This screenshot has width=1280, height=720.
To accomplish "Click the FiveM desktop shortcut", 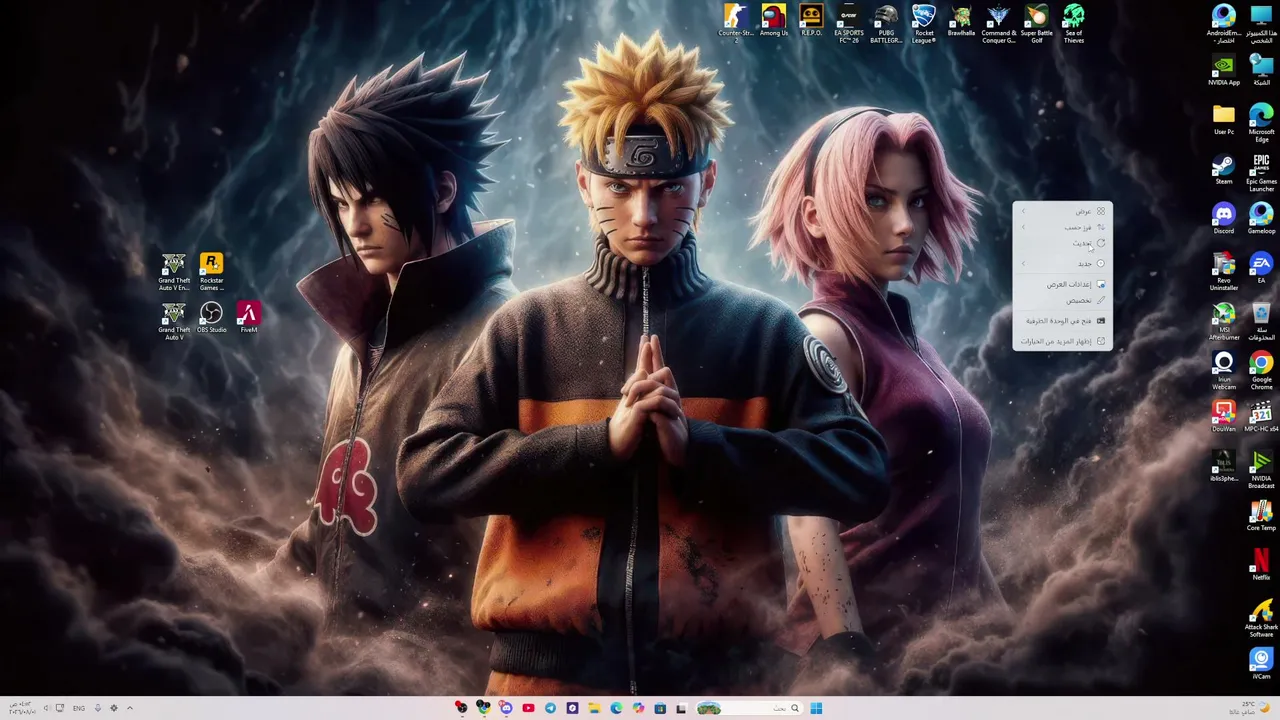I will 248,318.
